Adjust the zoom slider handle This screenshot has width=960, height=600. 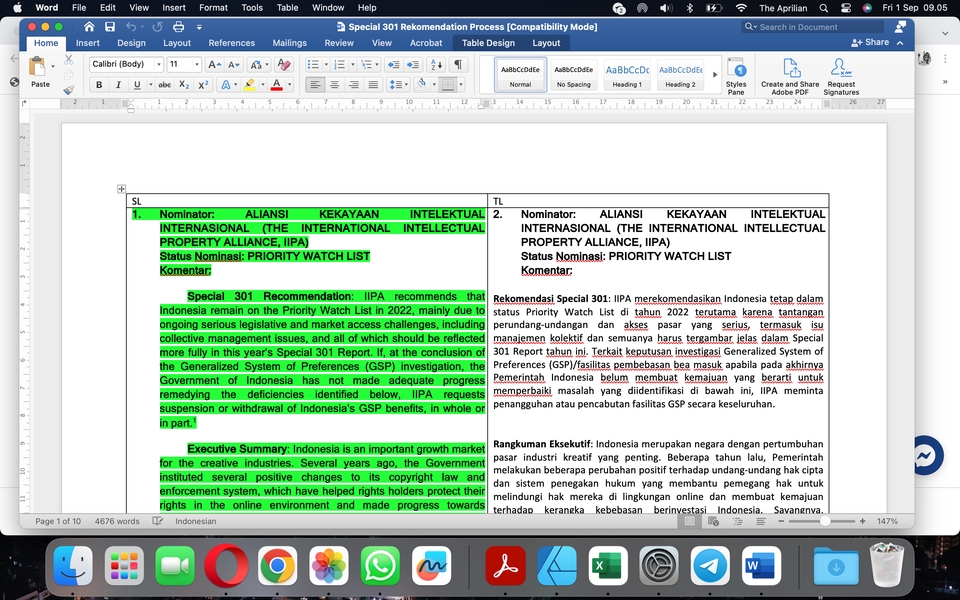(825, 521)
